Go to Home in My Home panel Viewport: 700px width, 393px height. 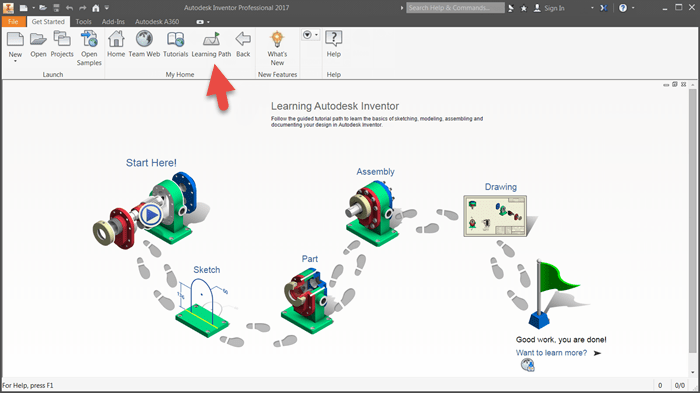click(116, 39)
